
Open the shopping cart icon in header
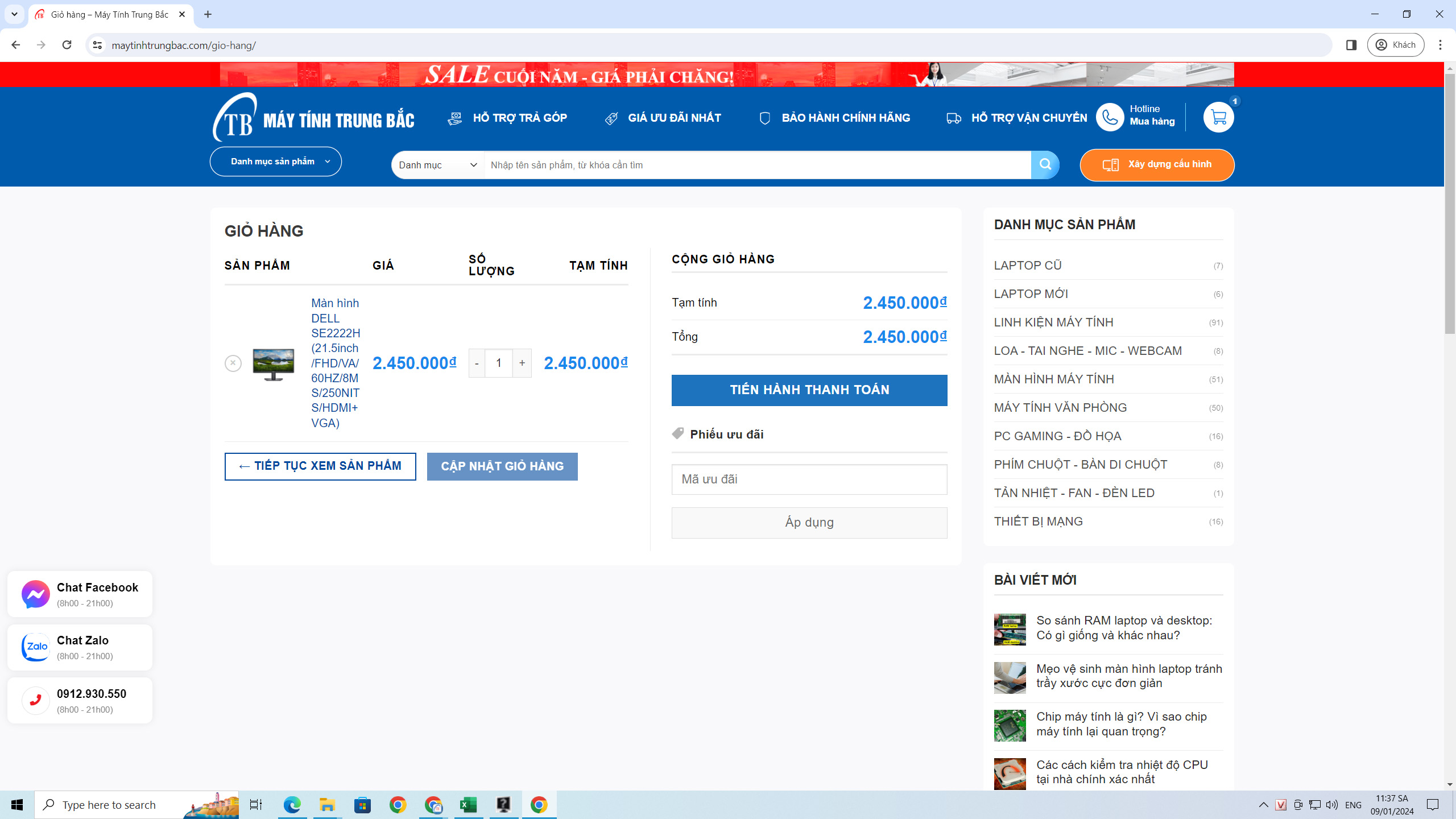point(1218,118)
